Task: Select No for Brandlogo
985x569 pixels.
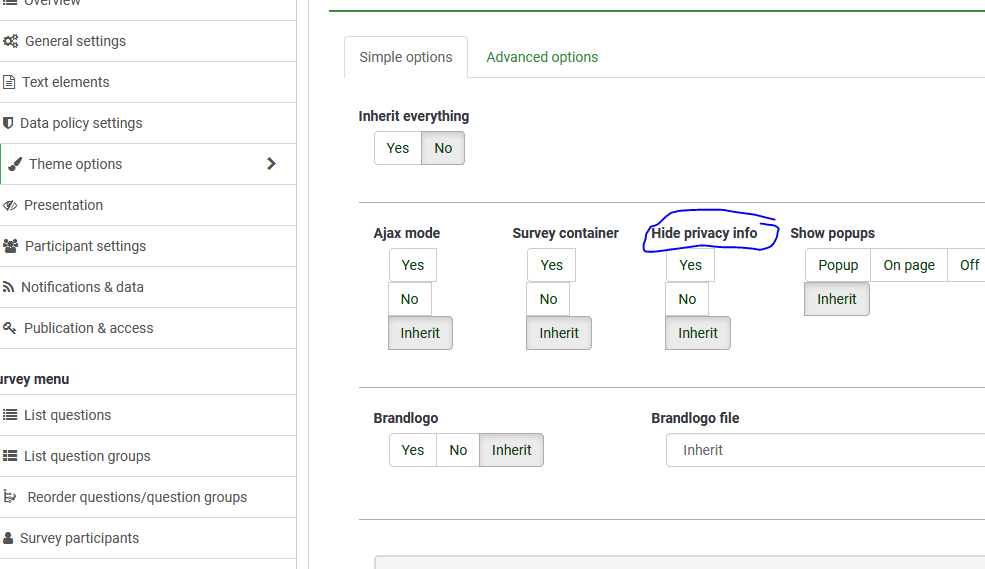Action: point(458,450)
